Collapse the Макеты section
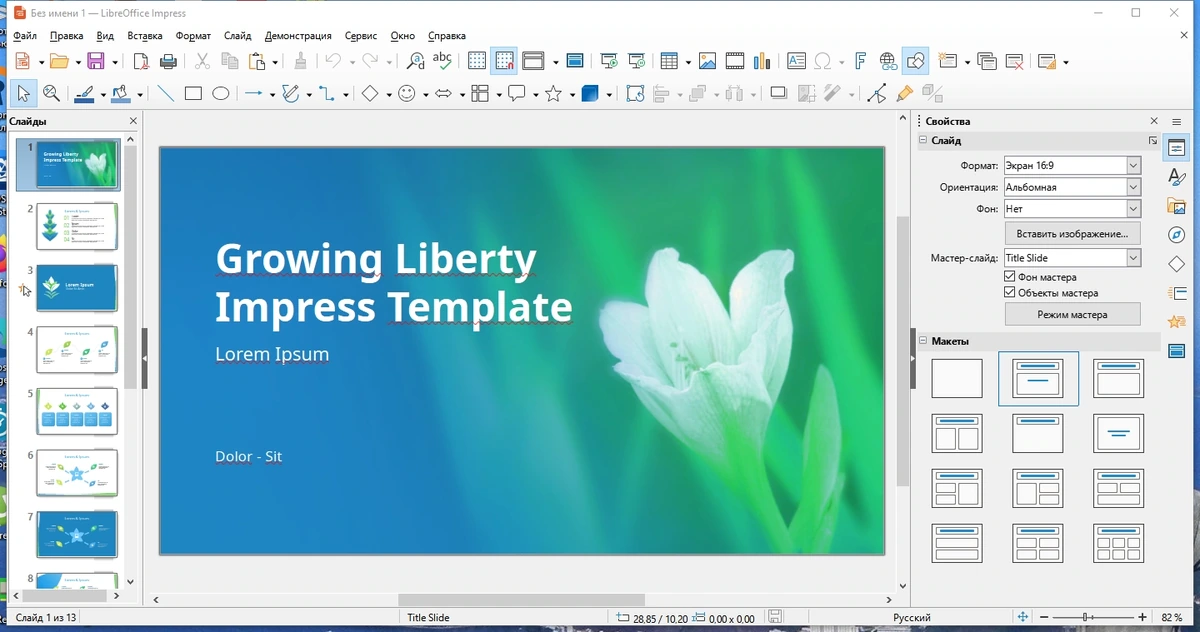This screenshot has width=1200, height=632. [925, 341]
